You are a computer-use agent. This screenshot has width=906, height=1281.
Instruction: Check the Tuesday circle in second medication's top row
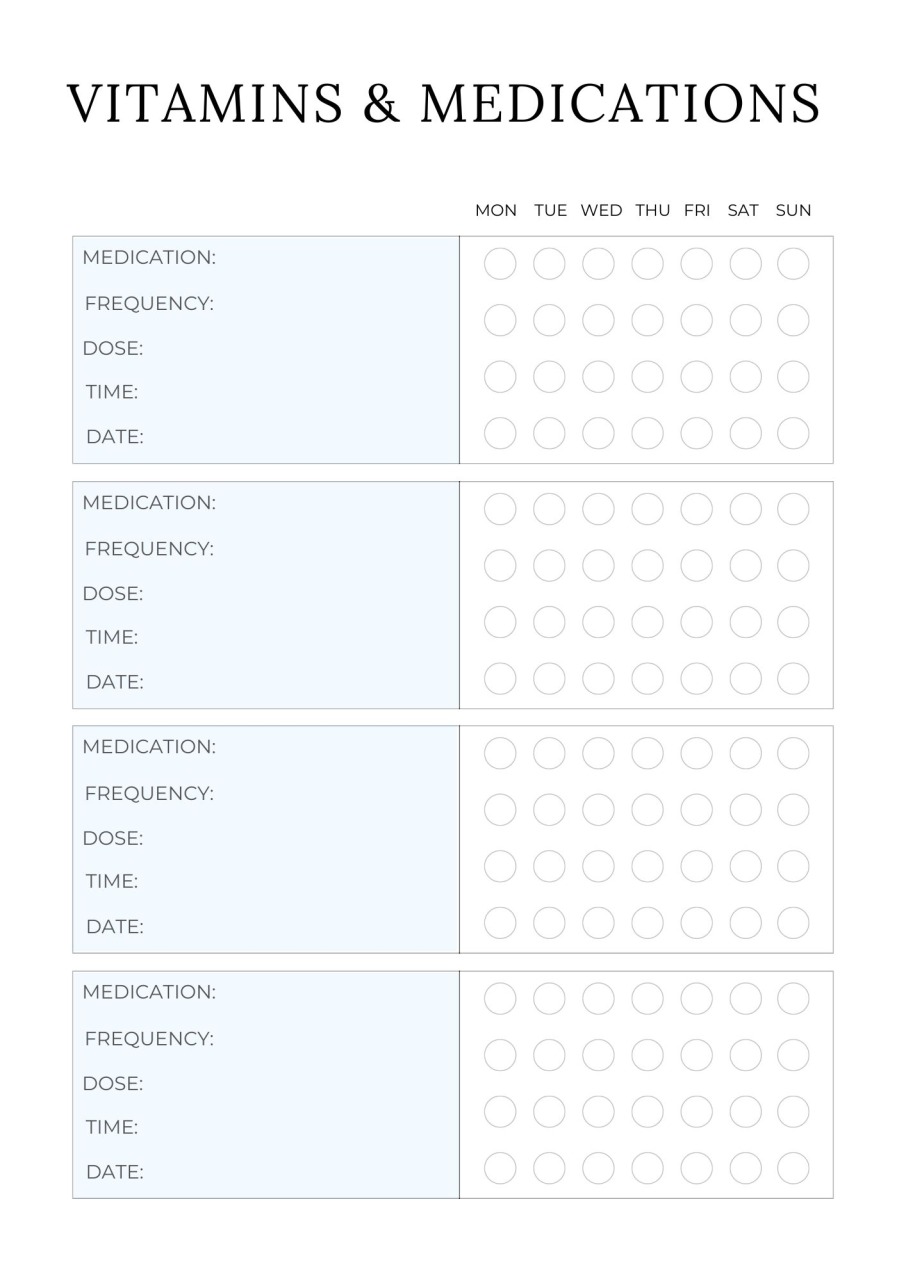click(x=549, y=509)
